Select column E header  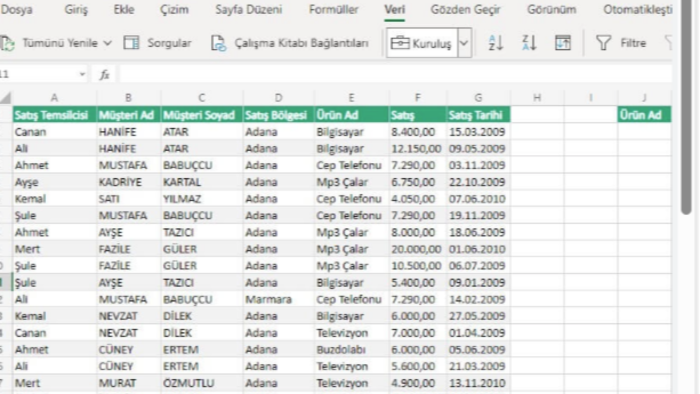tap(352, 98)
